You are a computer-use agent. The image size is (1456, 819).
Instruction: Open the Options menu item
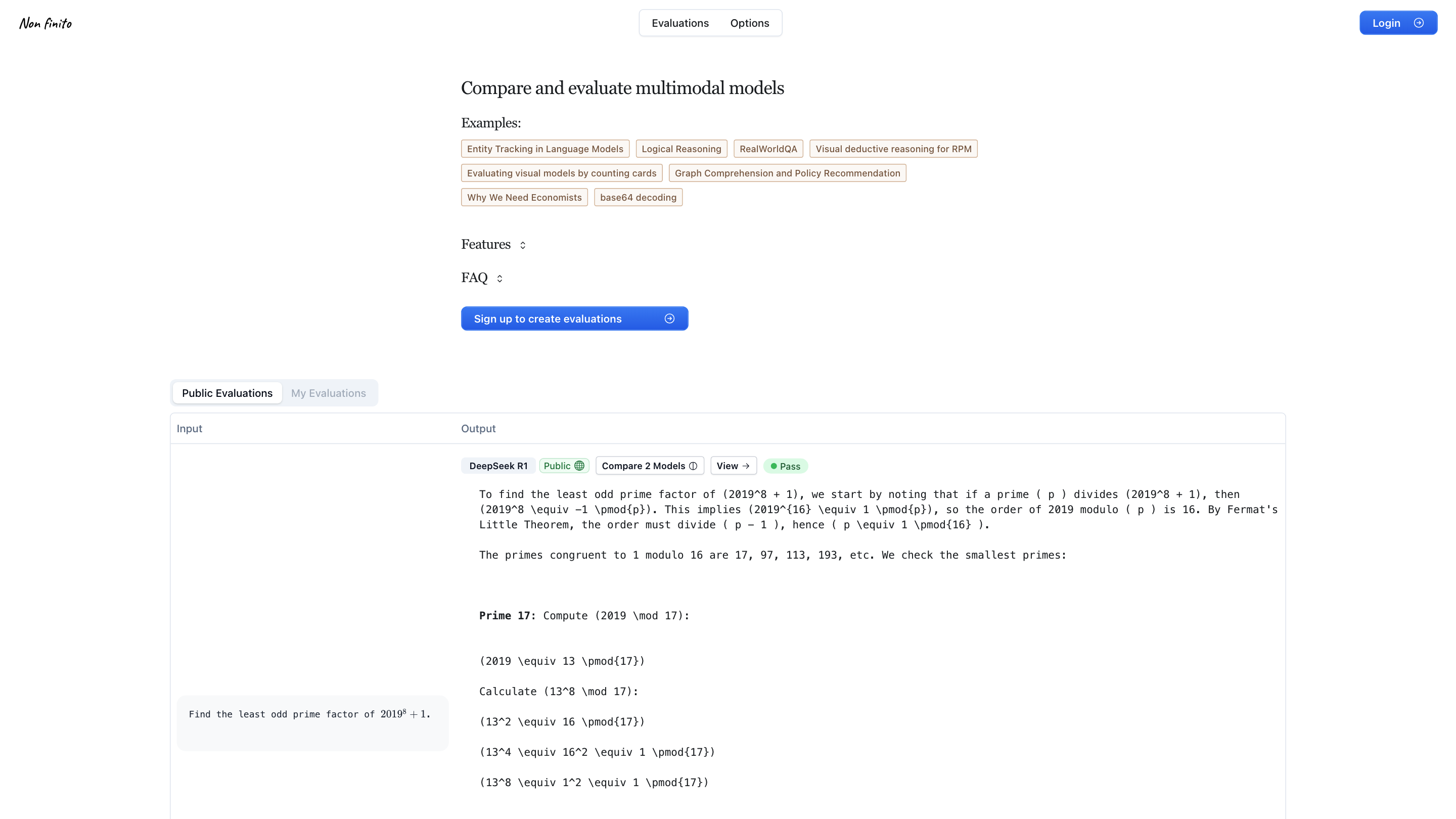point(749,23)
